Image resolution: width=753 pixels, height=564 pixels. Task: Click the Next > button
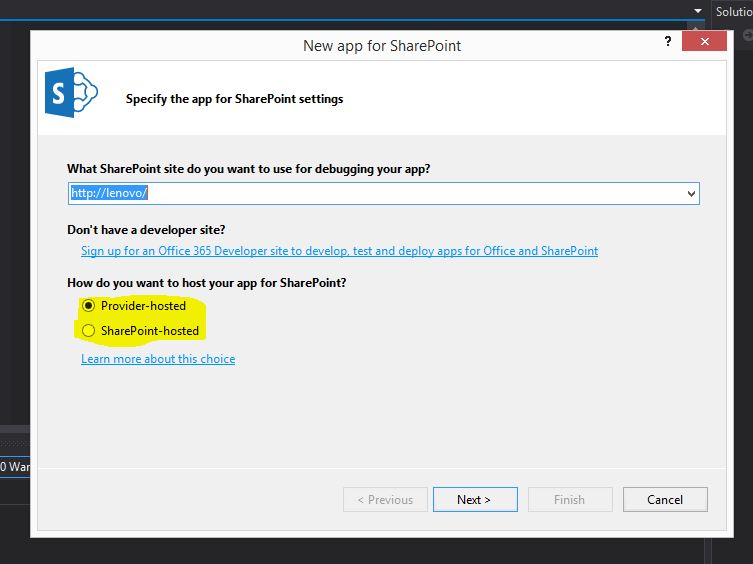[x=475, y=500]
